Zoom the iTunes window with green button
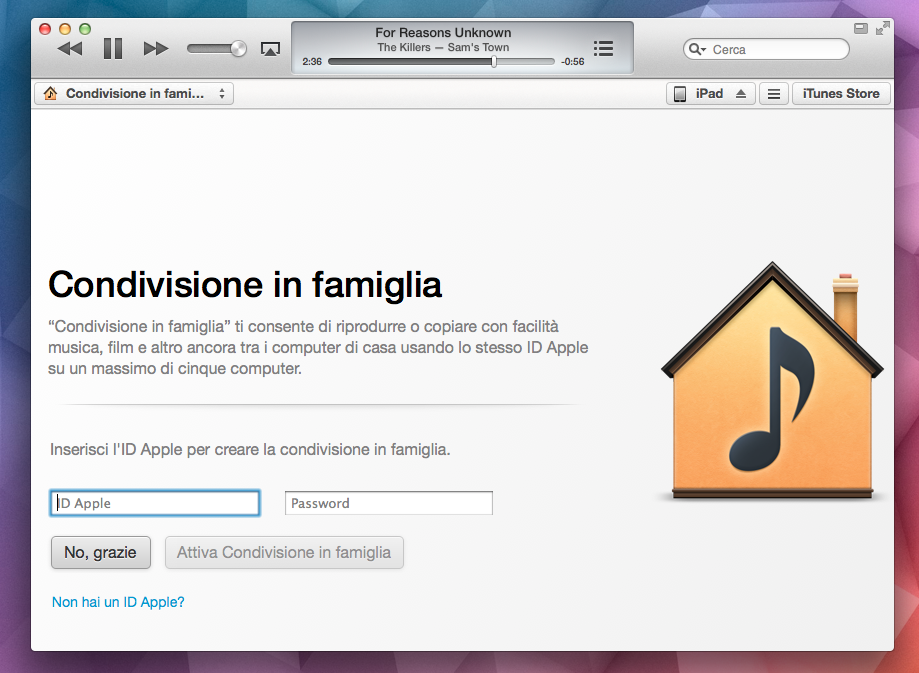This screenshot has height=673, width=919. (85, 29)
